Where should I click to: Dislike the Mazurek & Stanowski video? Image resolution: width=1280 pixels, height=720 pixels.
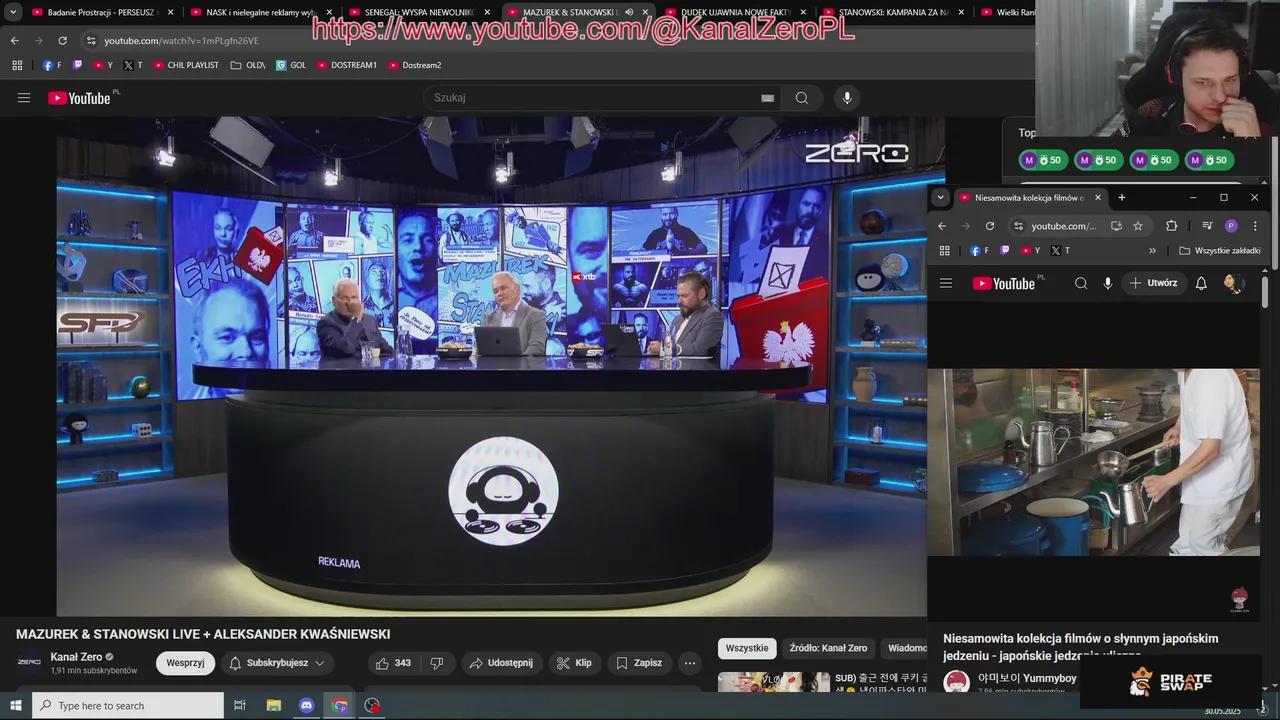[437, 663]
